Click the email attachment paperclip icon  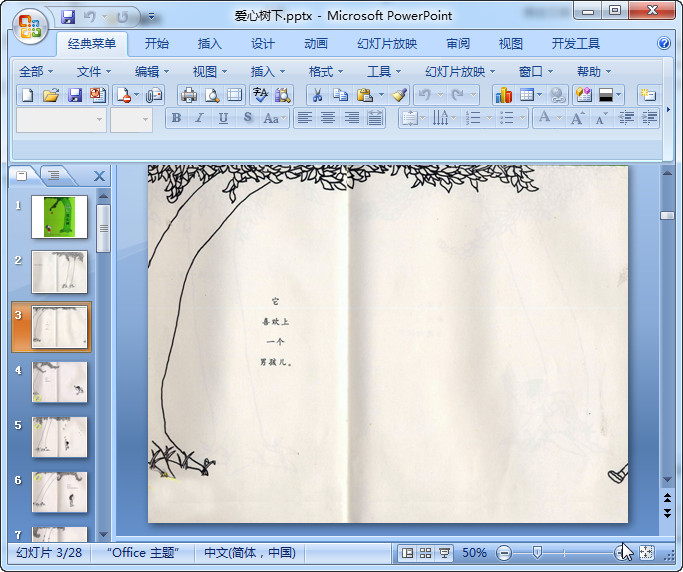click(153, 95)
